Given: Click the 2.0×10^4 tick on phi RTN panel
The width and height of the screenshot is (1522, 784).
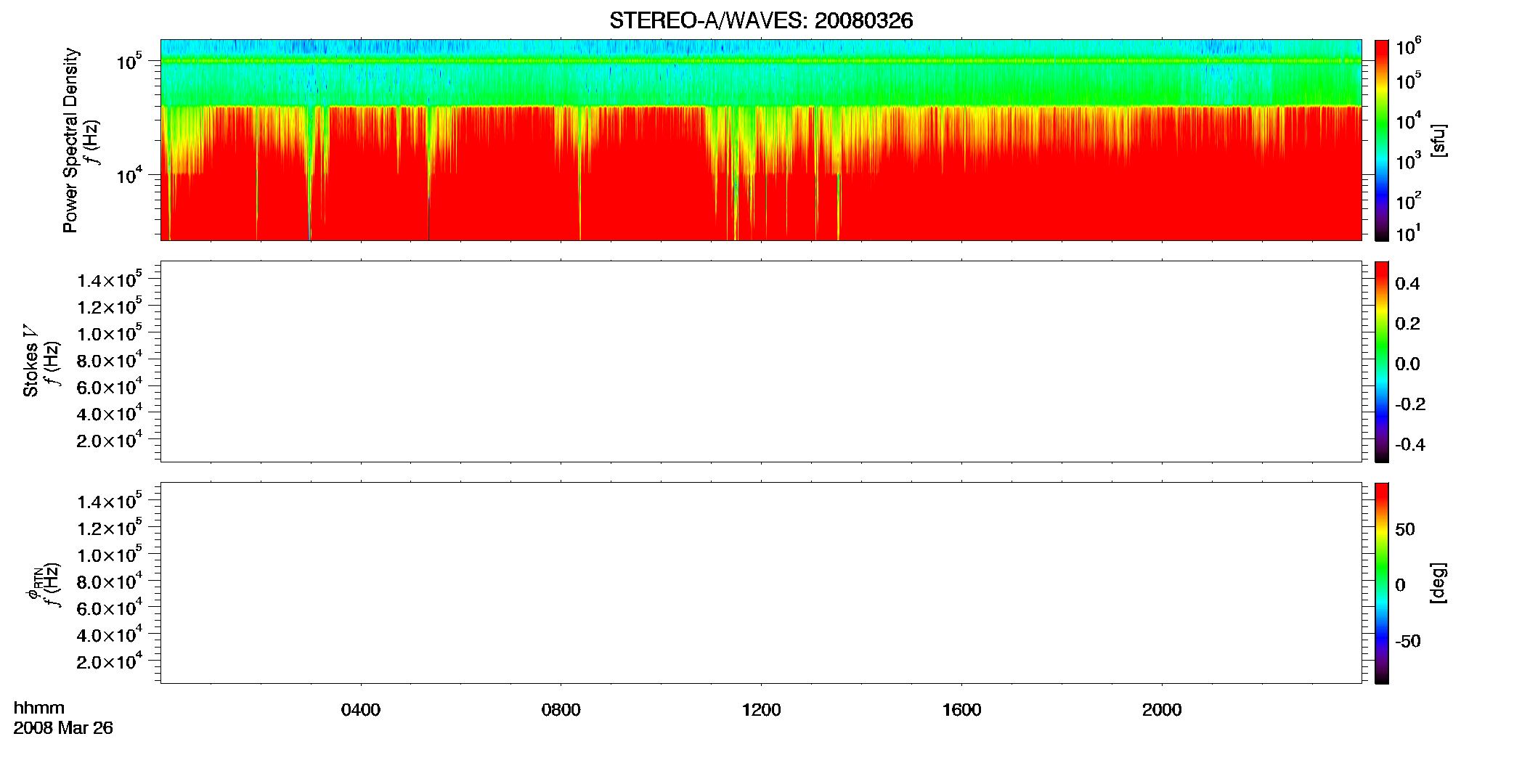Looking at the screenshot, I should coord(110,661).
